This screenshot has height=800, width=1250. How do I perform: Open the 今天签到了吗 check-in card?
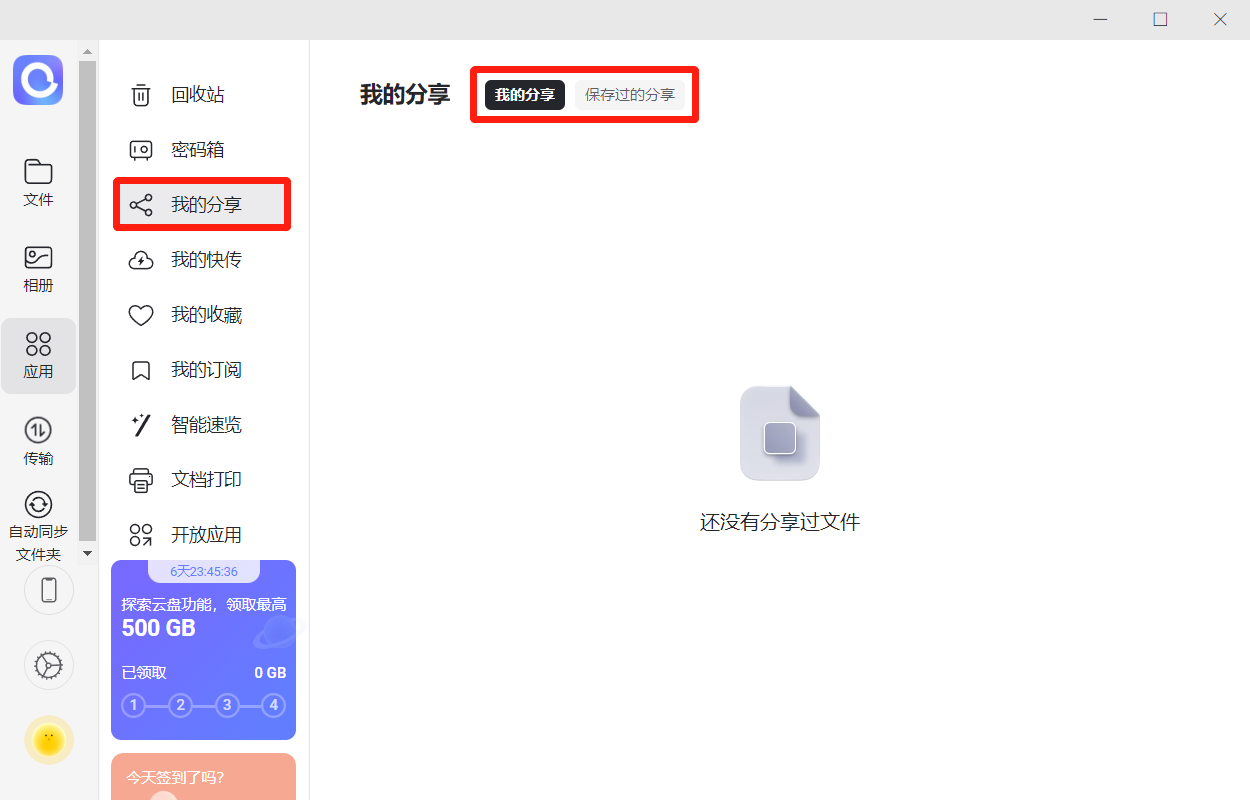[x=203, y=776]
